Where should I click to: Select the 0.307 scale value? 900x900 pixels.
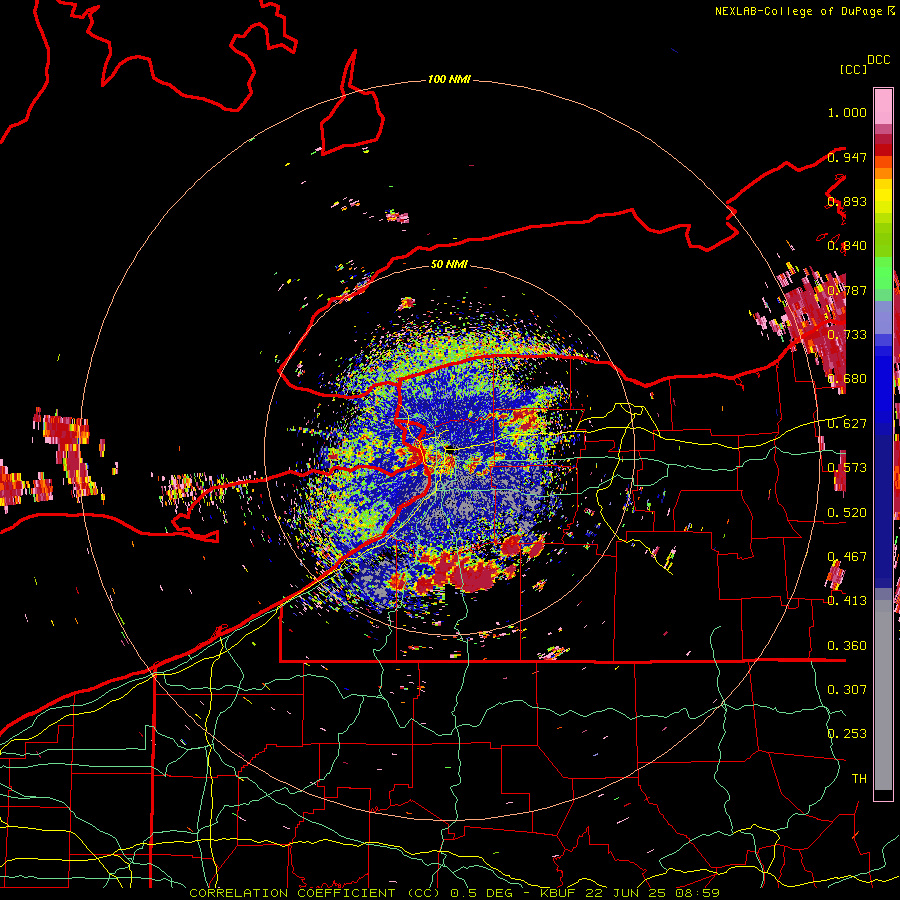point(847,689)
